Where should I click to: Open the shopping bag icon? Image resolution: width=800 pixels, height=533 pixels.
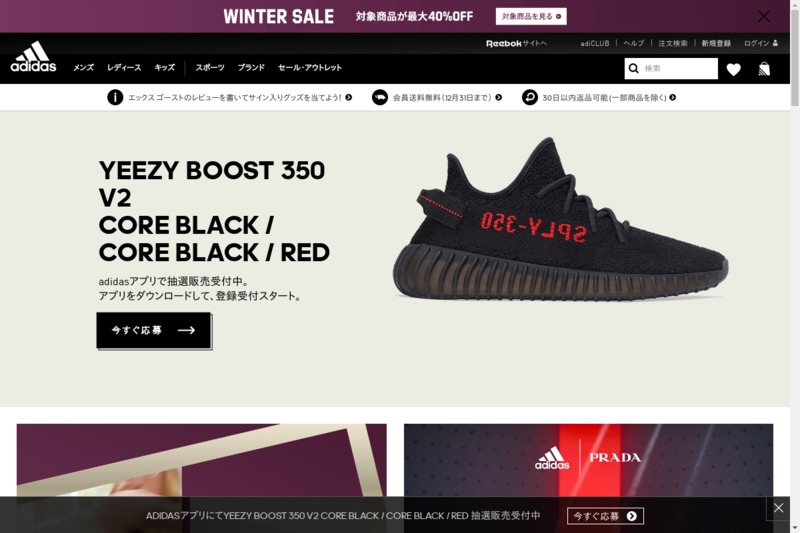(x=764, y=68)
